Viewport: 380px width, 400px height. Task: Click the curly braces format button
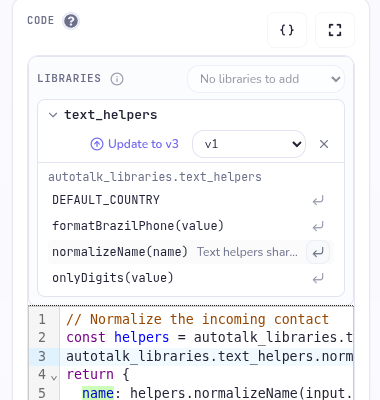point(287,30)
